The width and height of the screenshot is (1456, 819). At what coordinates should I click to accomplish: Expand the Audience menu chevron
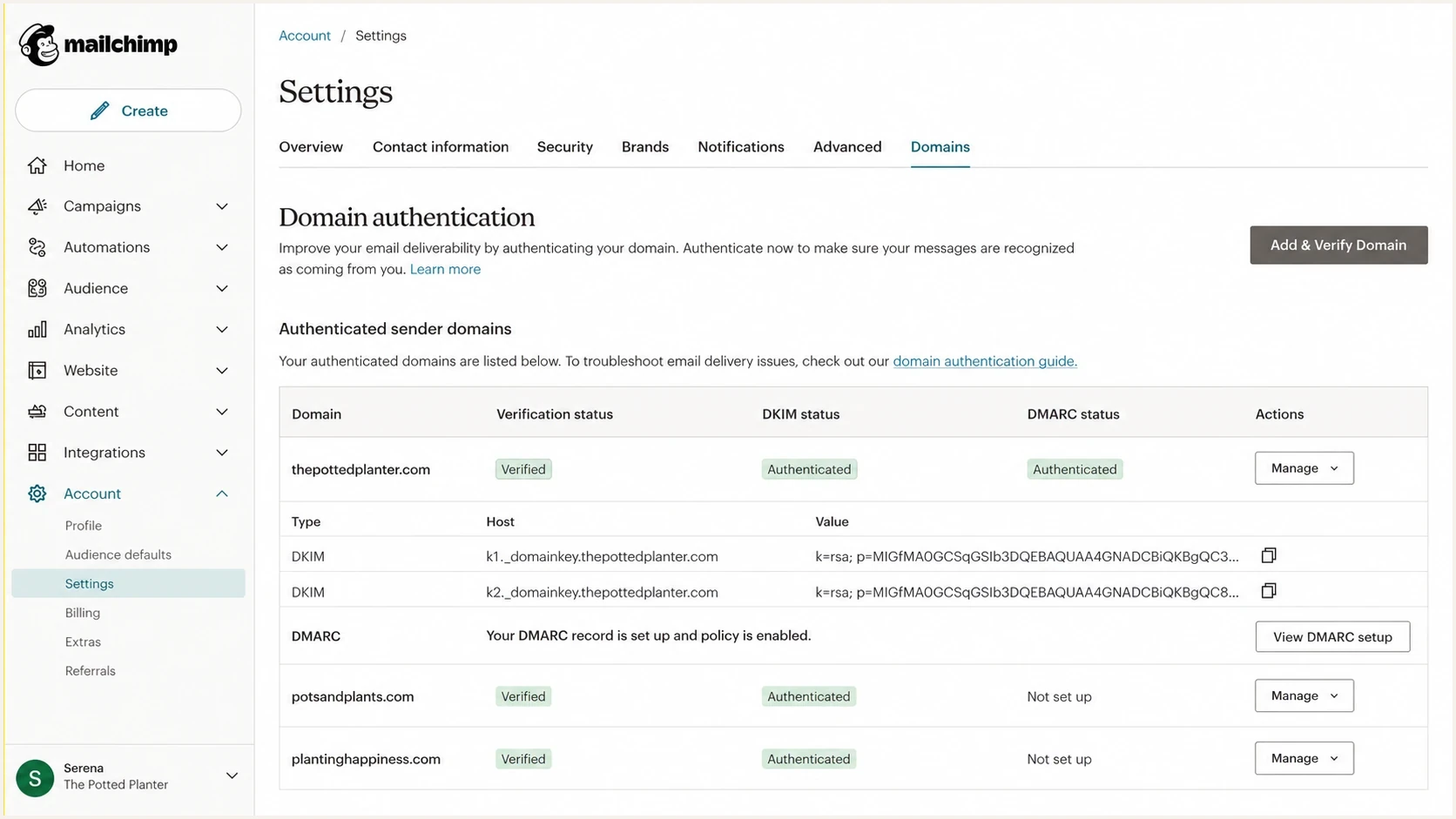[x=222, y=288]
